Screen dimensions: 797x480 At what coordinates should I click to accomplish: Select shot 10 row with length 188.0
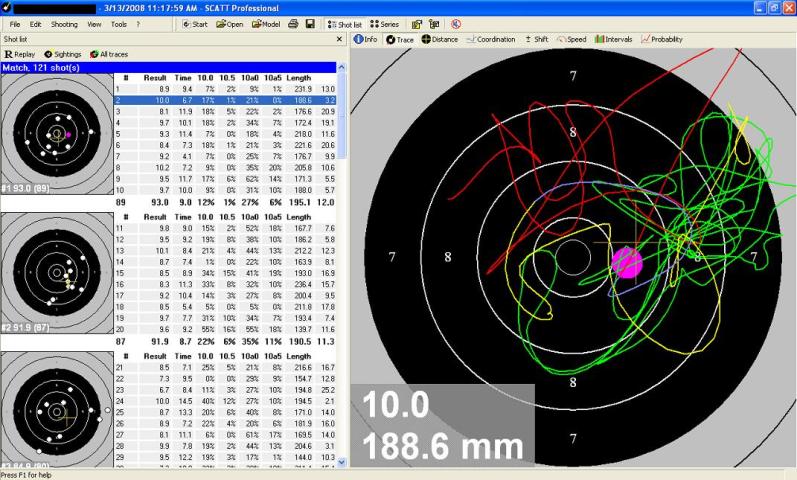click(225, 190)
